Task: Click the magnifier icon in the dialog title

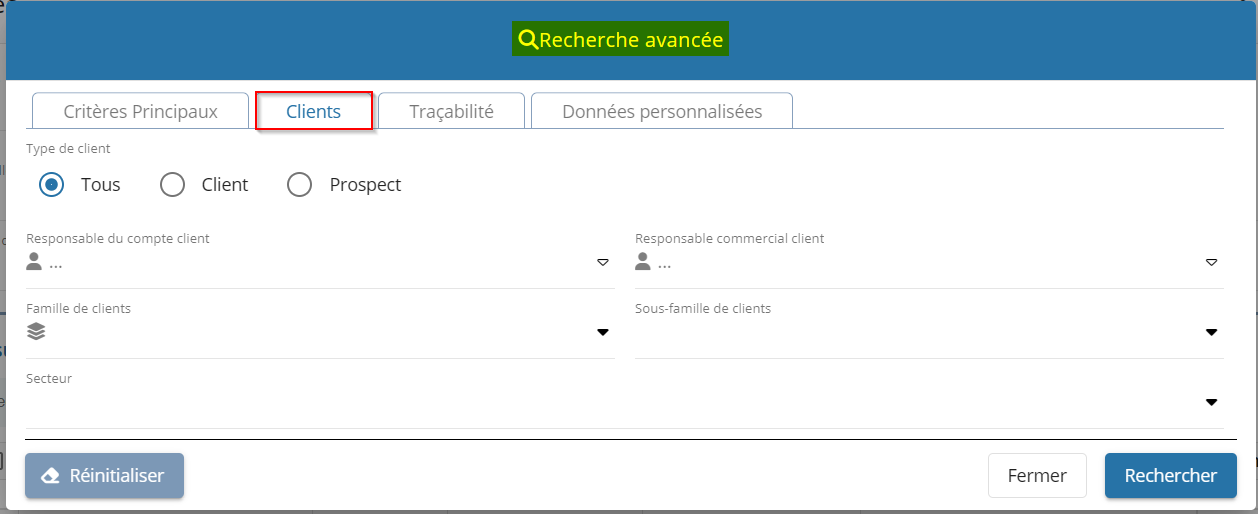Action: 528,40
